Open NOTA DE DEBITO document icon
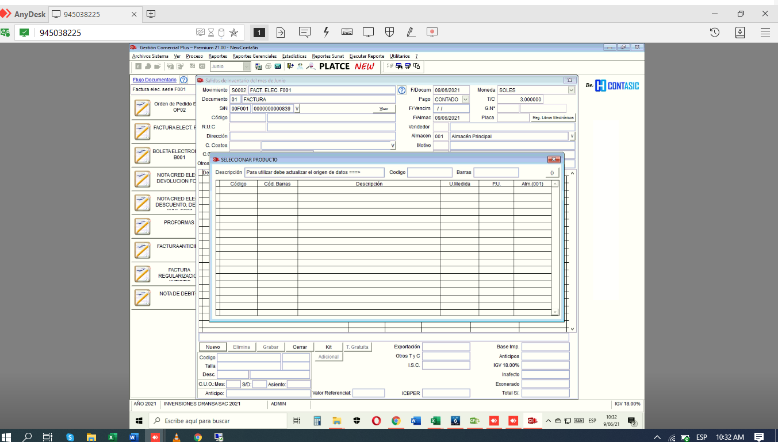The image size is (778, 442). pos(142,298)
